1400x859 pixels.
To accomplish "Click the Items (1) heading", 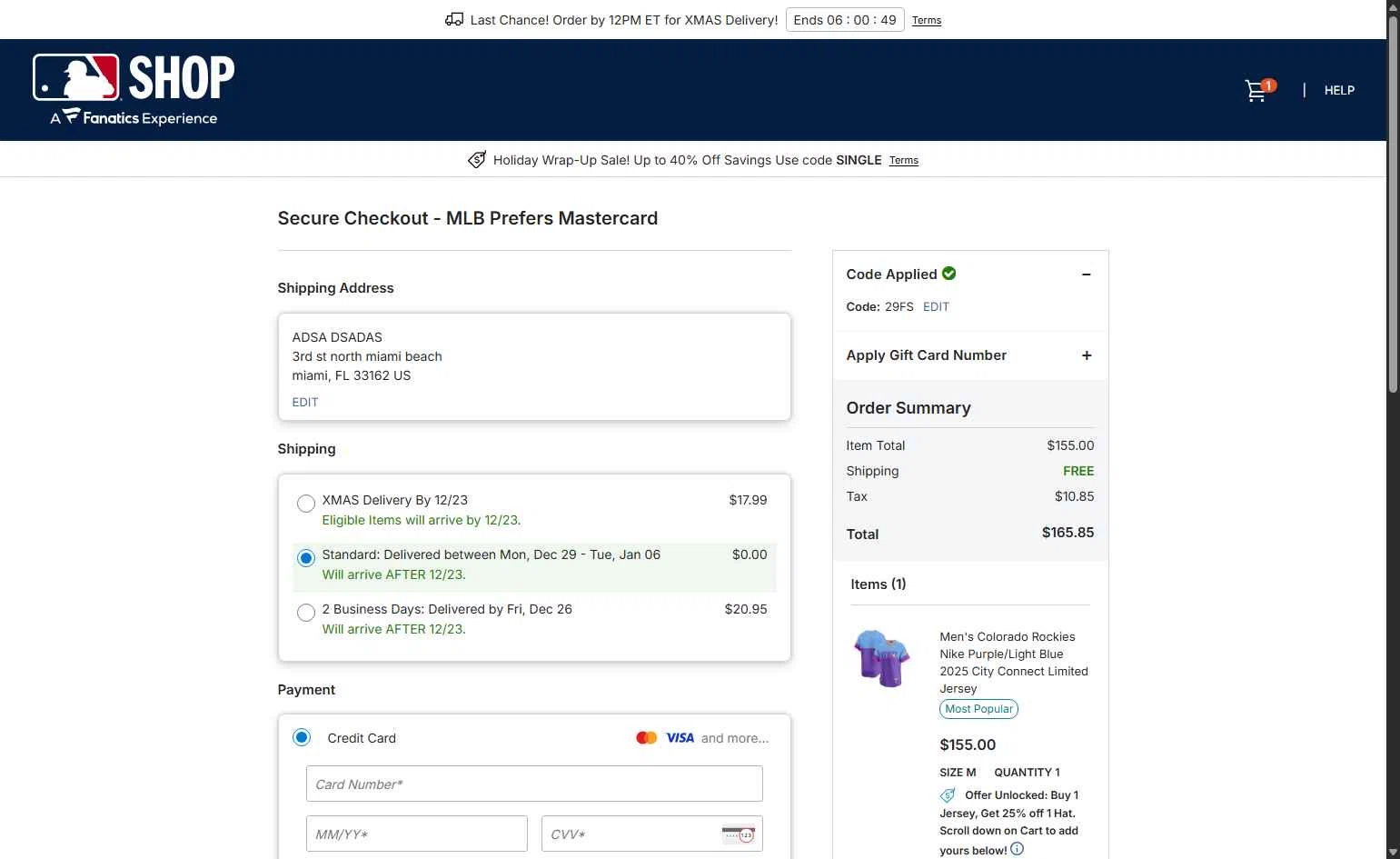I will [879, 584].
